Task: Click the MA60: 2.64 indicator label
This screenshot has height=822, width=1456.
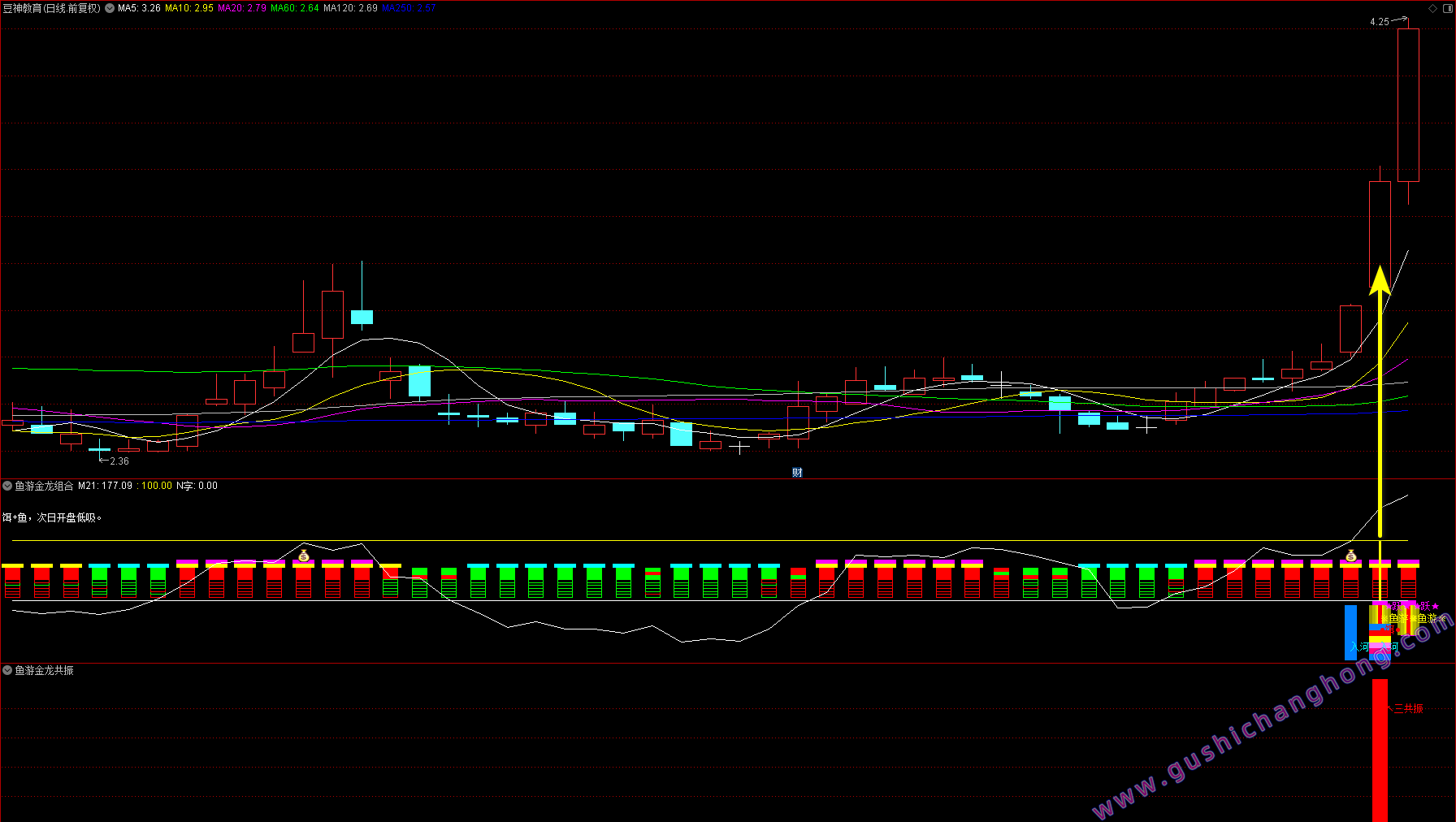Action: (x=295, y=8)
